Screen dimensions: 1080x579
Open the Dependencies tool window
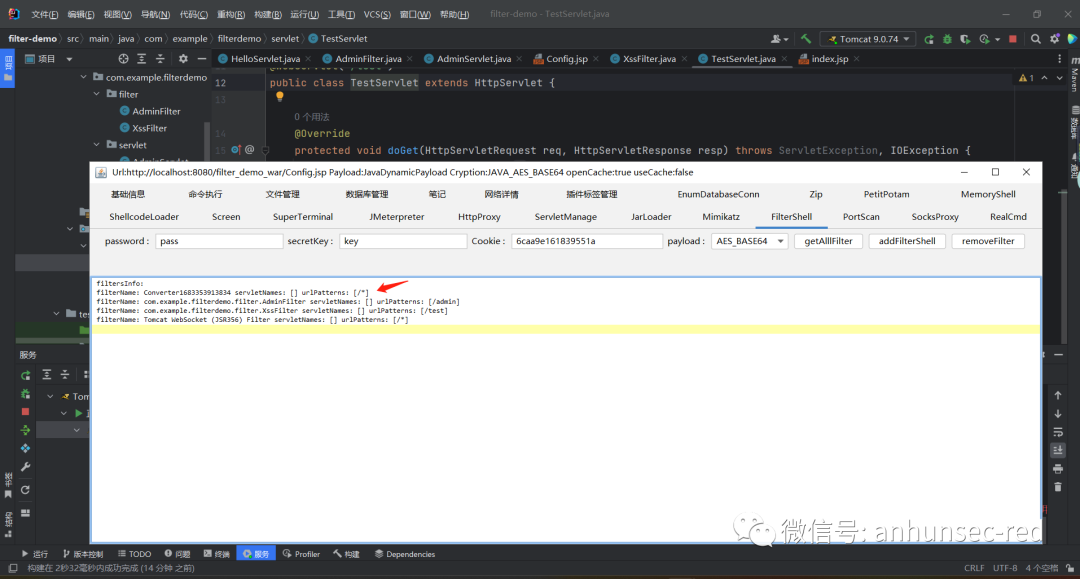click(405, 554)
